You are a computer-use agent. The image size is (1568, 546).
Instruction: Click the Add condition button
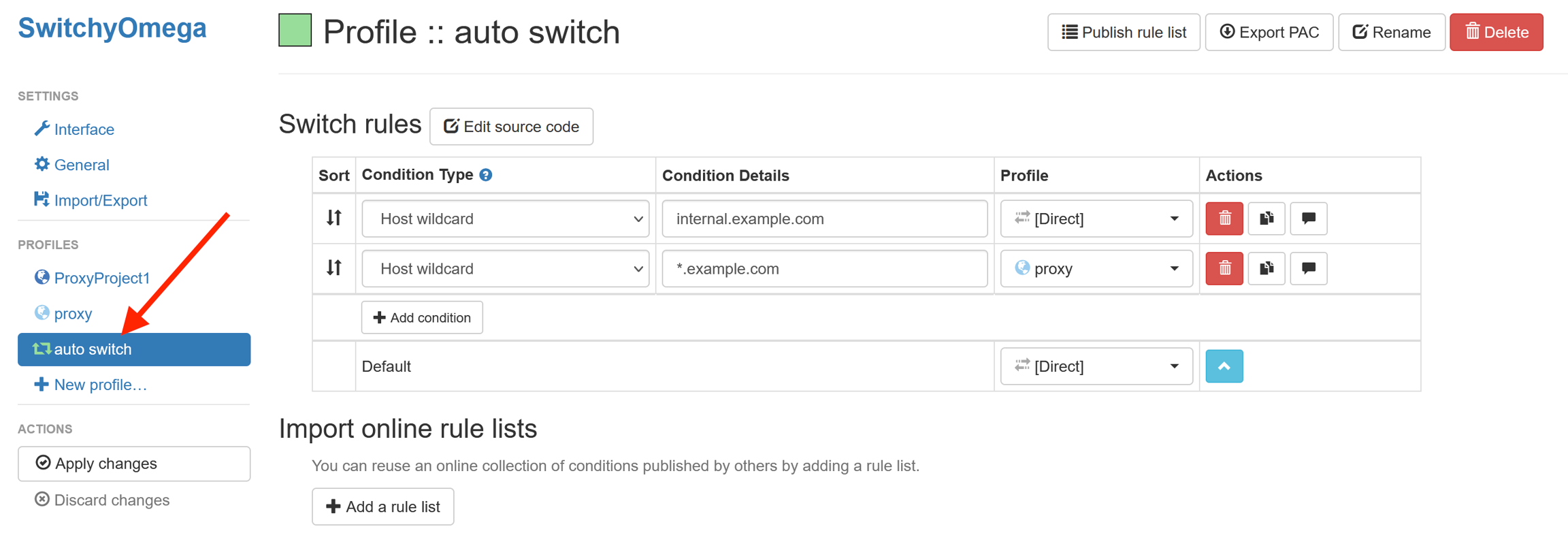pos(422,318)
